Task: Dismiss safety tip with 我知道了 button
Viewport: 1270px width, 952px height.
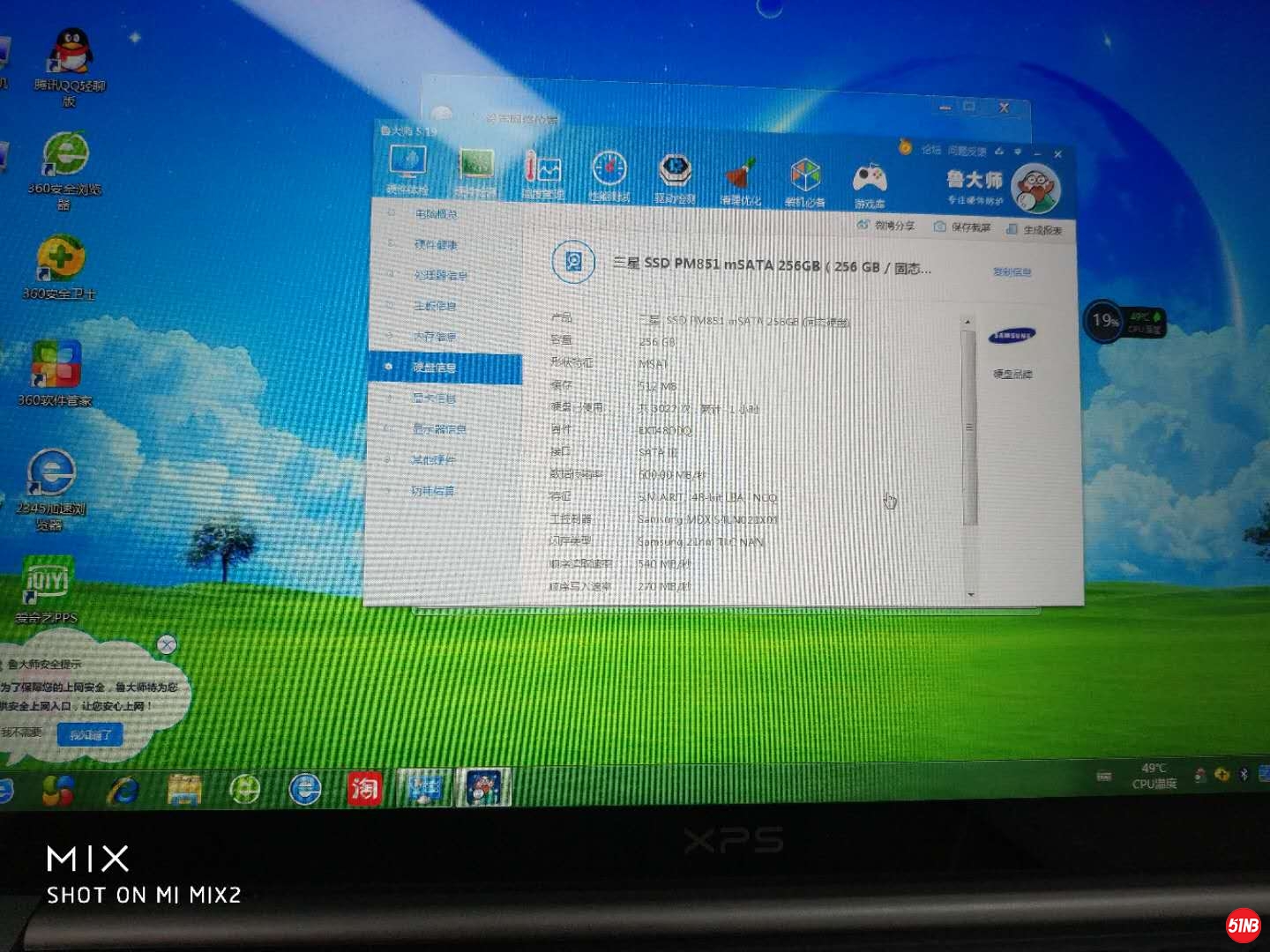Action: pos(91,734)
